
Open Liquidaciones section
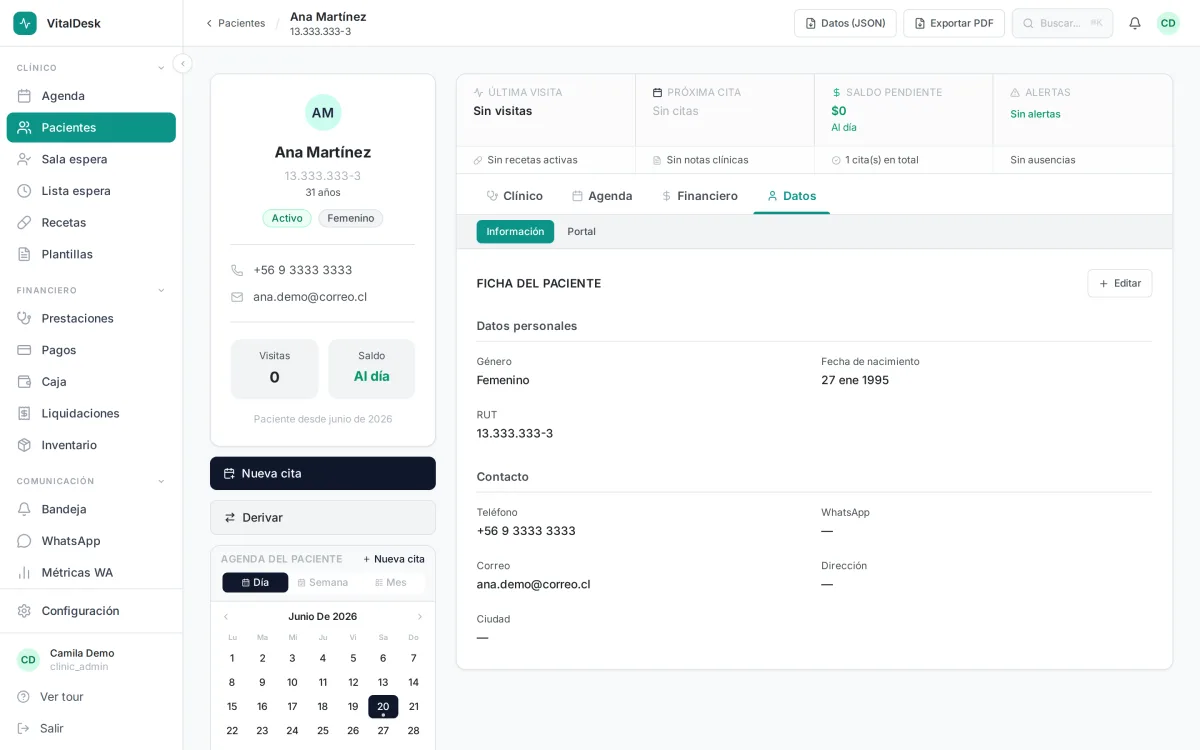pyautogui.click(x=91, y=413)
